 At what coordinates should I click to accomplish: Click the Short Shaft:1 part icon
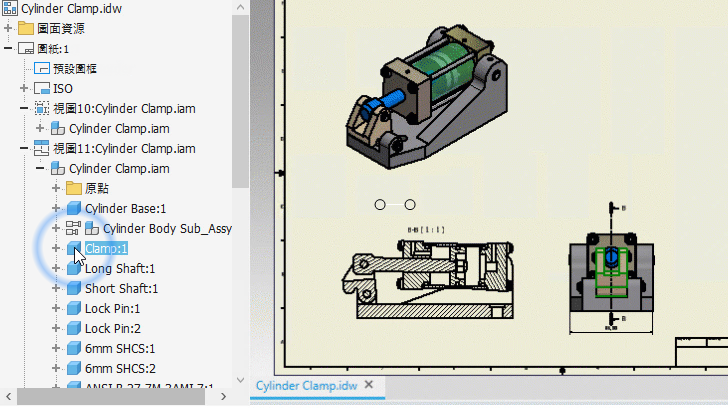click(x=74, y=288)
